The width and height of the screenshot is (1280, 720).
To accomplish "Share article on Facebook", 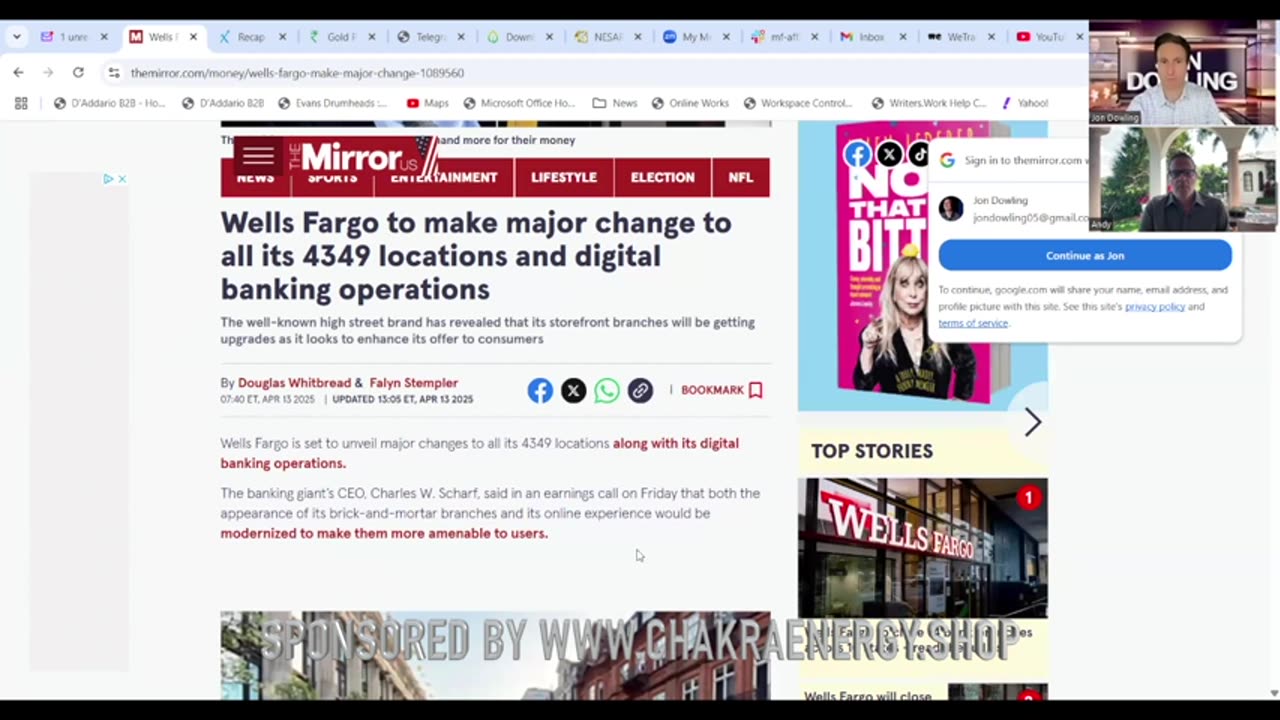I will pos(540,390).
